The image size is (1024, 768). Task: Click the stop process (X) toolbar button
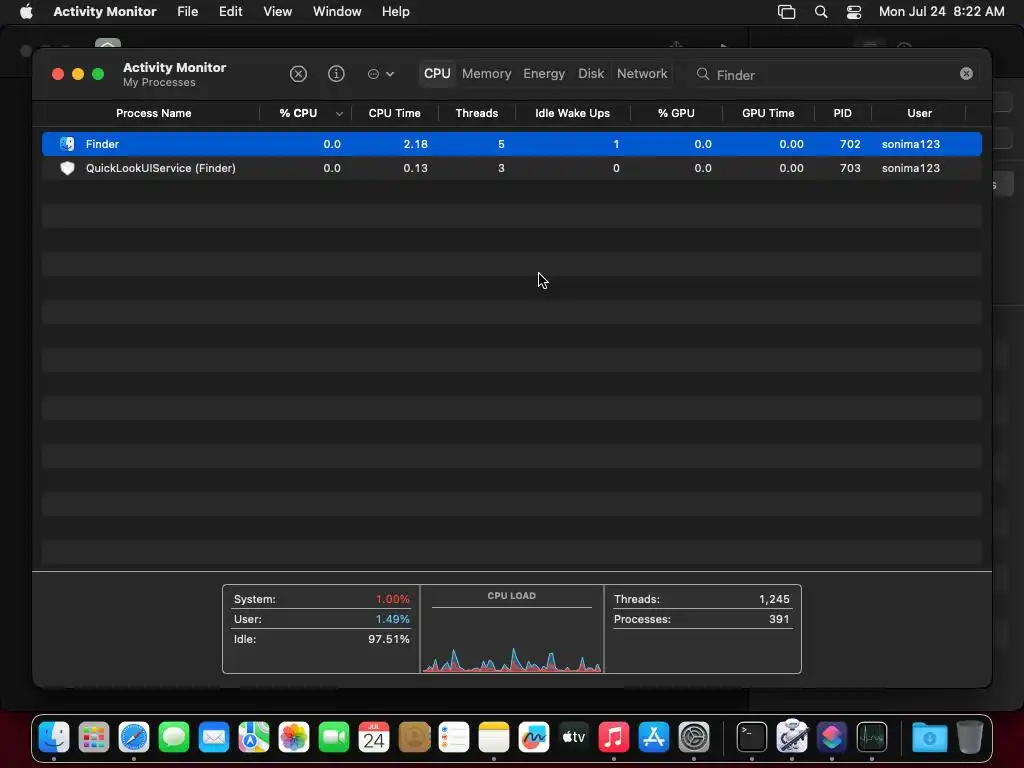click(298, 74)
